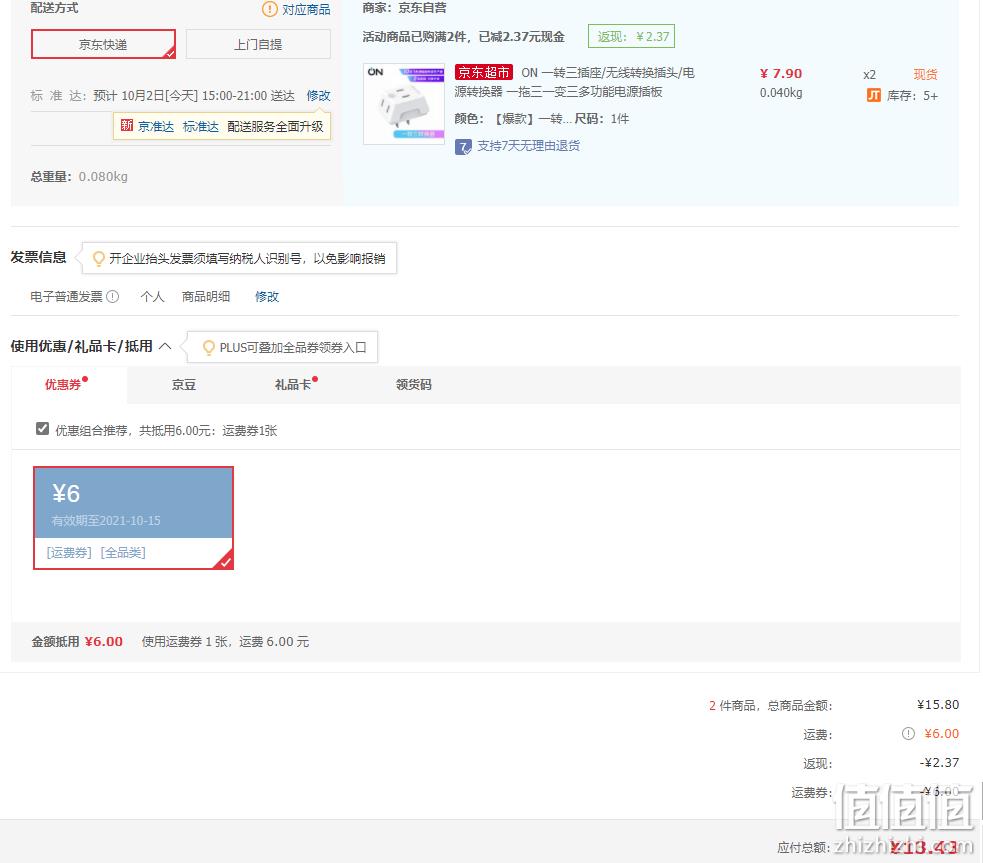The height and width of the screenshot is (863, 983).
Task: Collapse the 使用优惠/礼品卡/抵用 section
Action: coord(165,346)
